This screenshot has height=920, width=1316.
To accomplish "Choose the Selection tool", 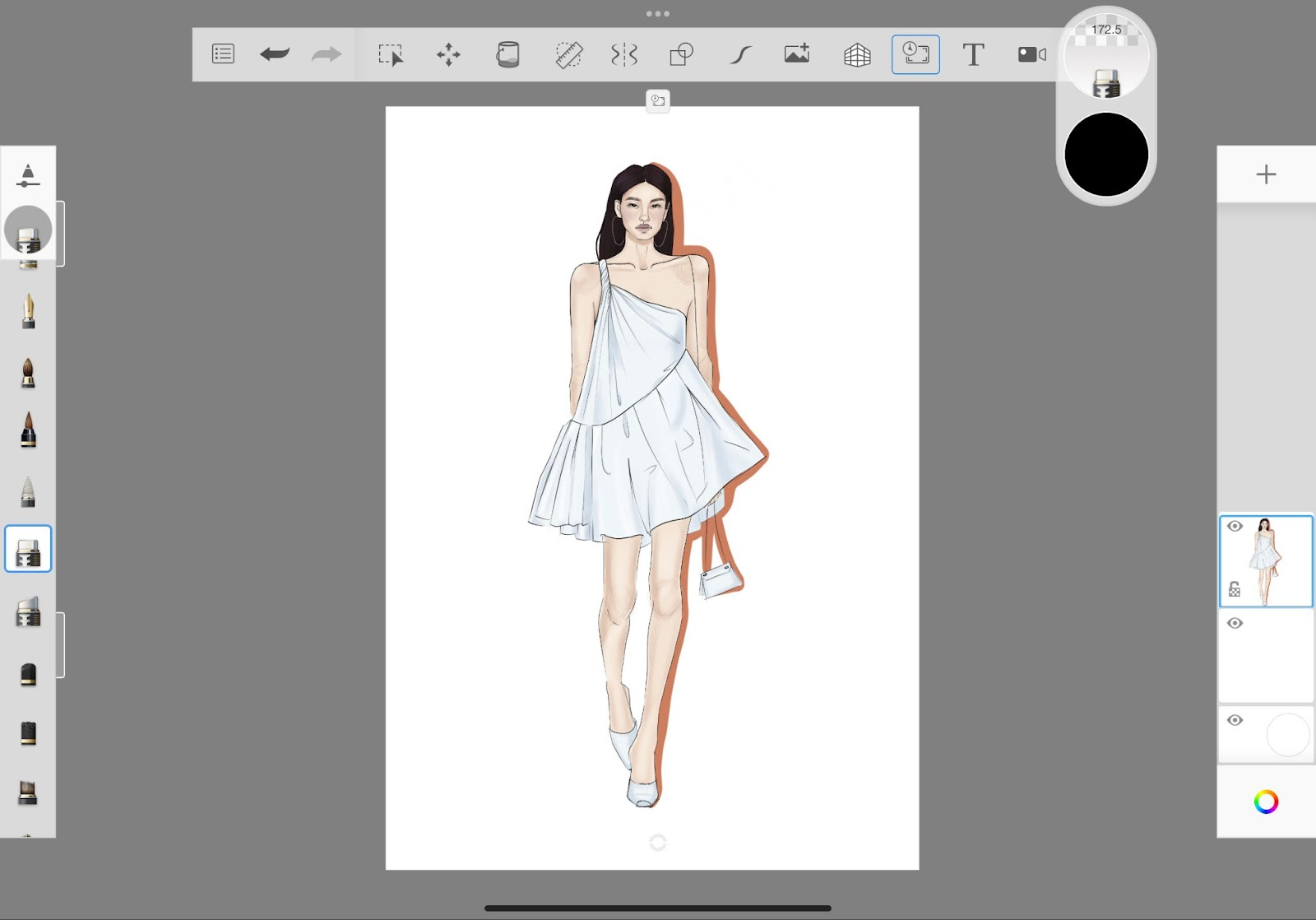I will tap(391, 54).
